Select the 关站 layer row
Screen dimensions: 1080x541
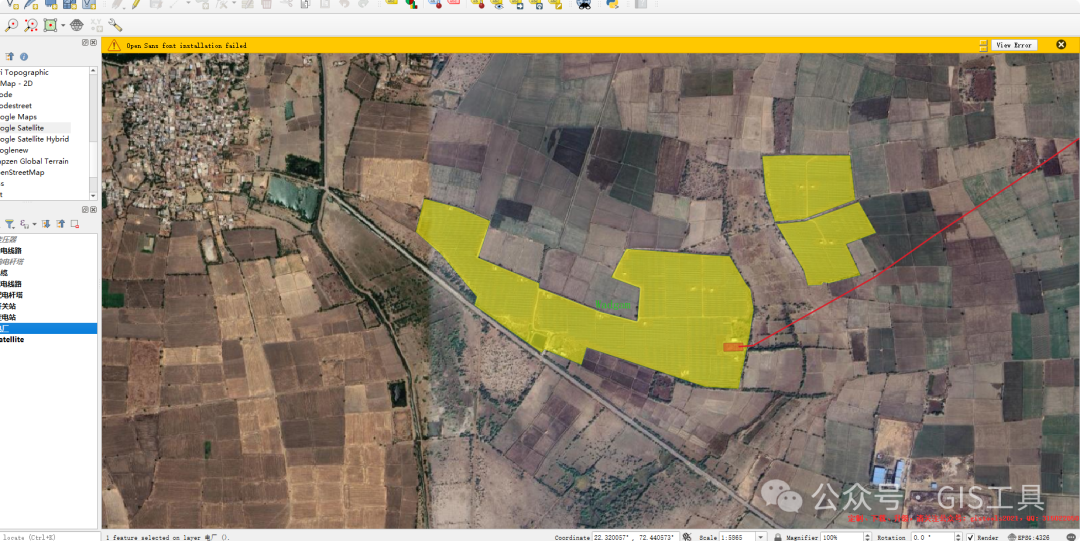(x=48, y=306)
